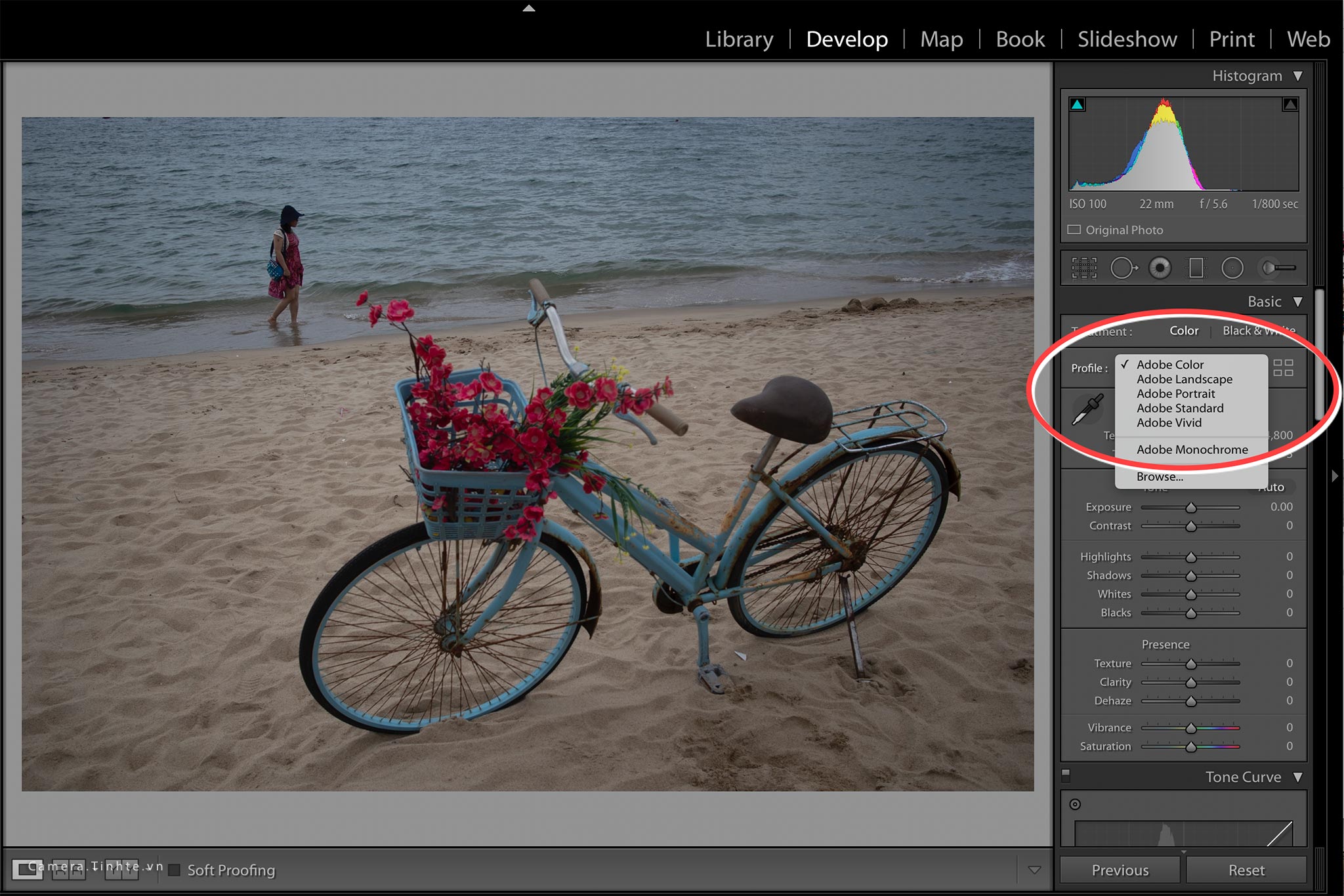Choose the Graduated Filter tool

point(1196,268)
